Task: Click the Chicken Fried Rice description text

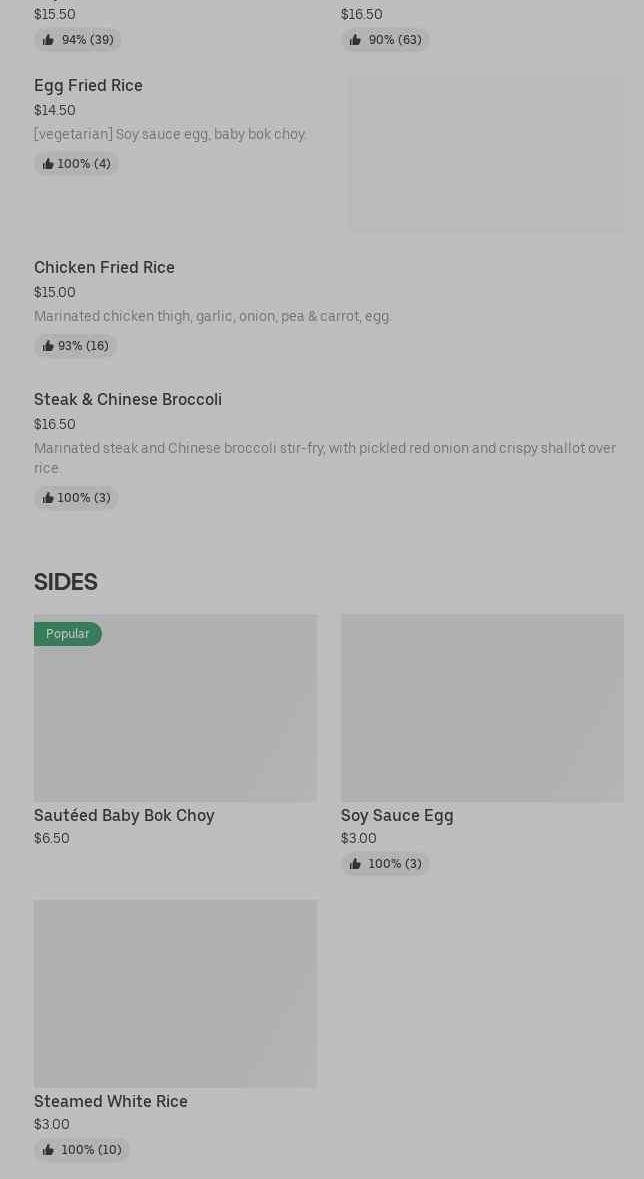Action: (x=213, y=317)
